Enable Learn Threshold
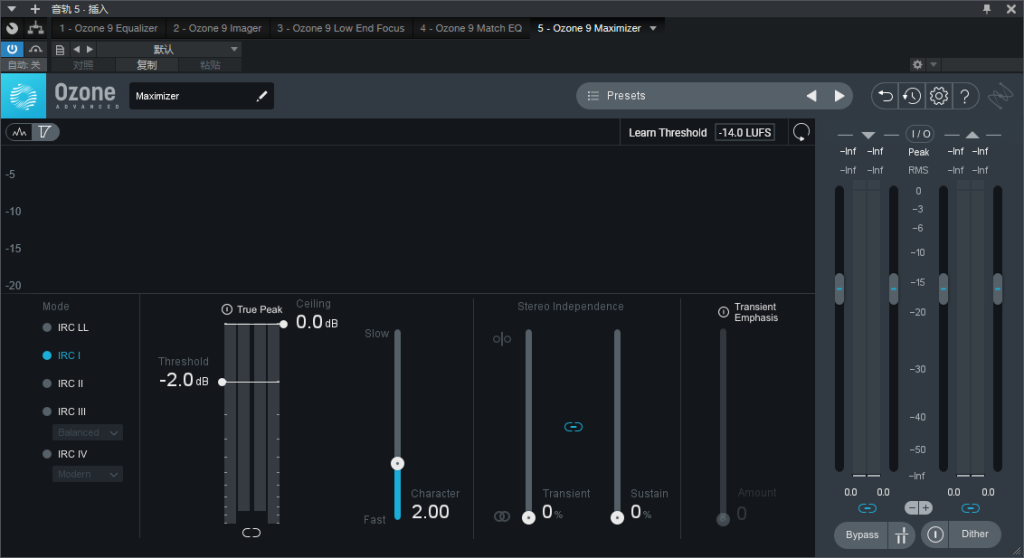 (667, 133)
